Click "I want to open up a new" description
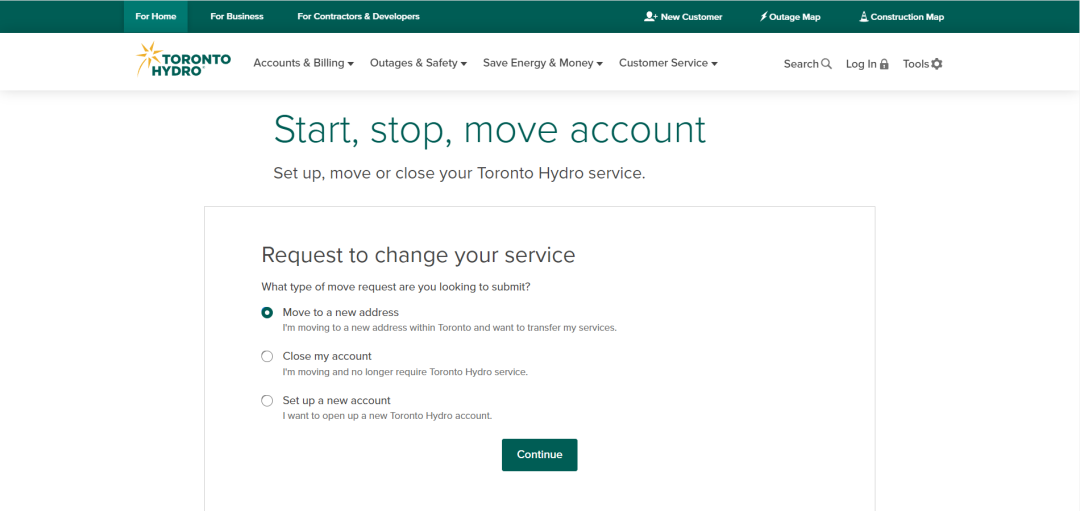This screenshot has height=511, width=1080. click(387, 416)
